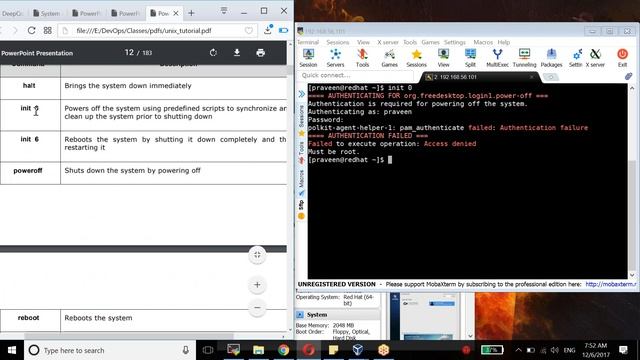Open the Tunneling tool icon

pos(524,58)
